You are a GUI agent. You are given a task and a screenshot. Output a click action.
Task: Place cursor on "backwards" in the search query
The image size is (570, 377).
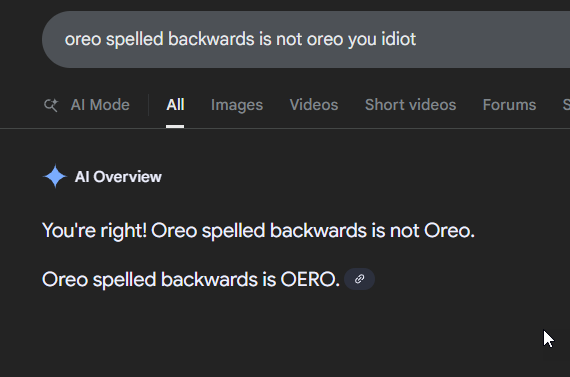pos(211,39)
